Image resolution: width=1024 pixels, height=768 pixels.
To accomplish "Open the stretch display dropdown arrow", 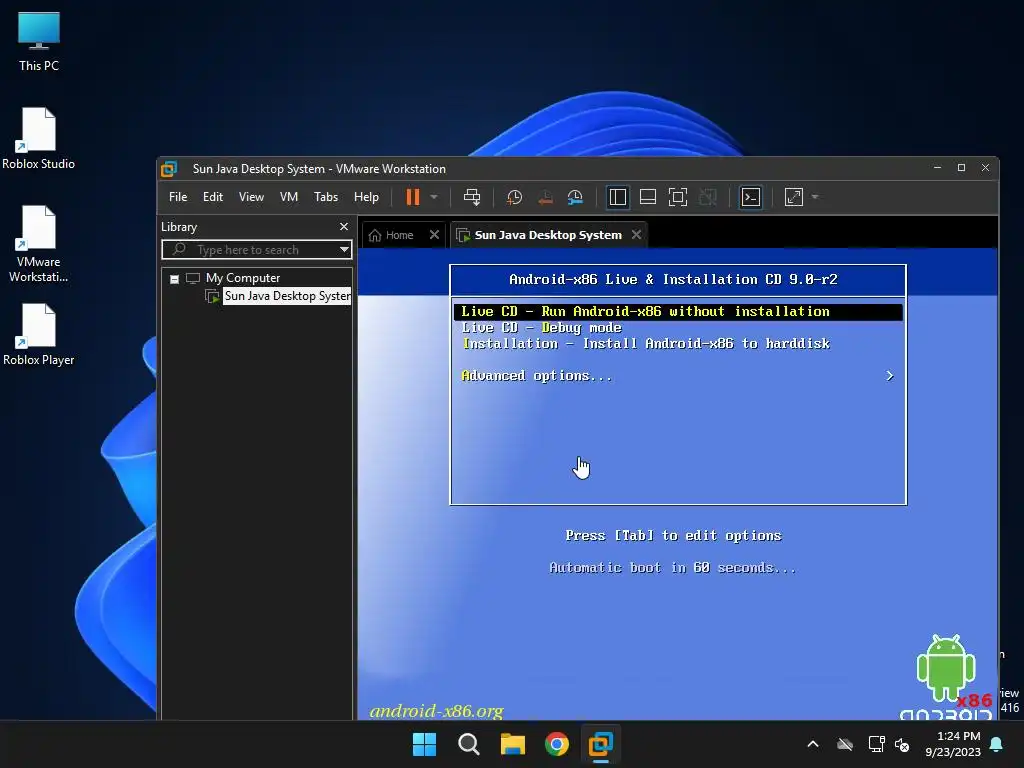I will [x=815, y=197].
